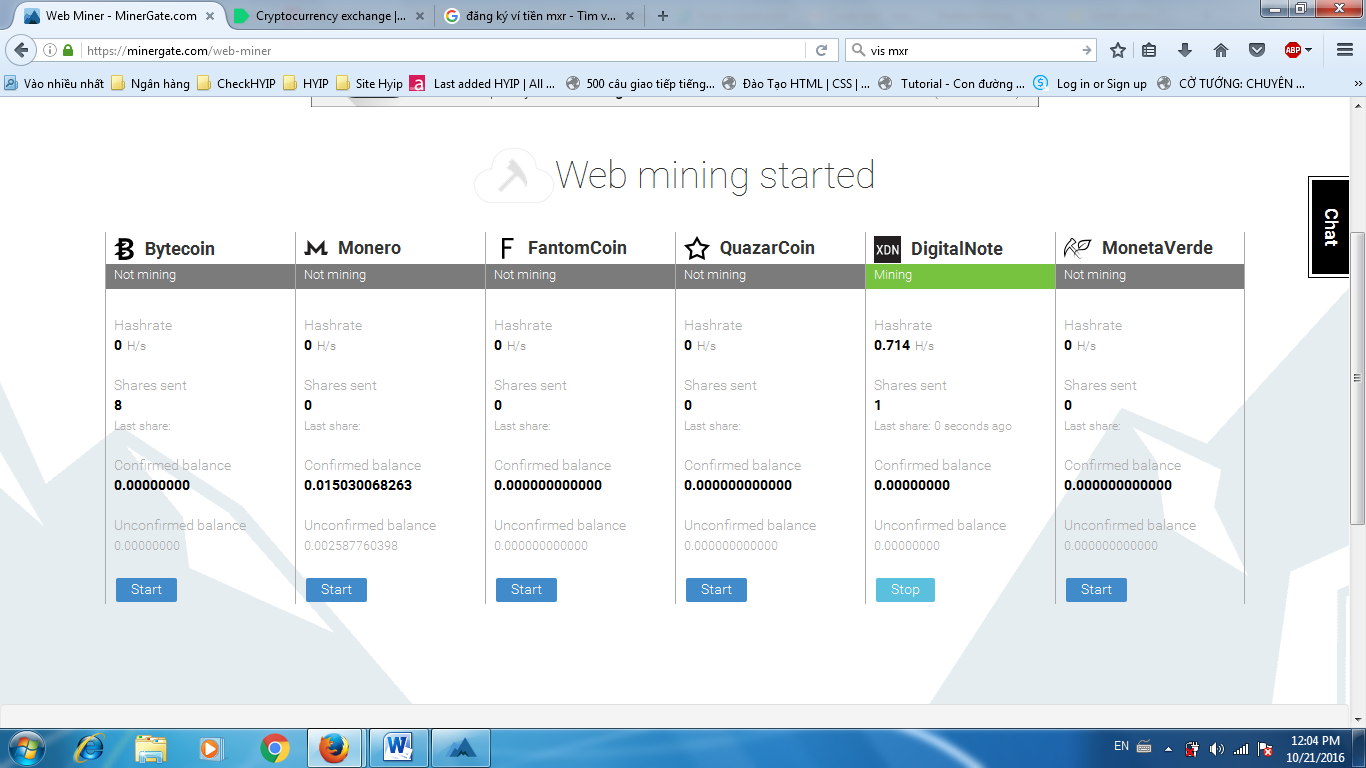This screenshot has width=1366, height=768.
Task: Stop mining DigitalNote
Action: (x=905, y=590)
